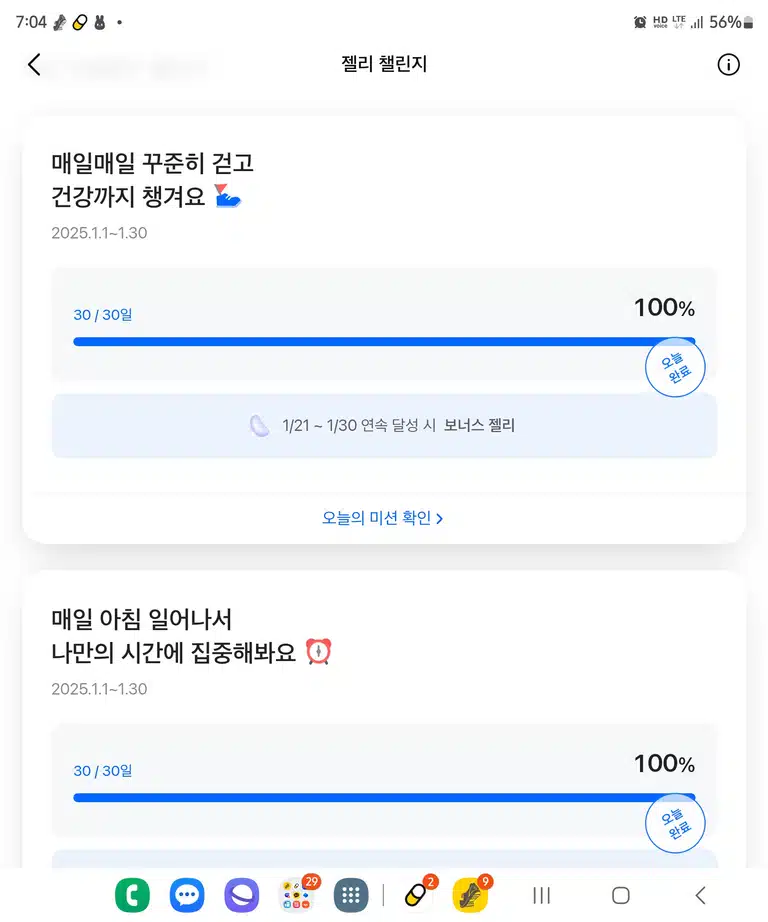Image resolution: width=768 pixels, height=922 pixels.
Task: Click the walking challenge progress bar
Action: point(384,342)
